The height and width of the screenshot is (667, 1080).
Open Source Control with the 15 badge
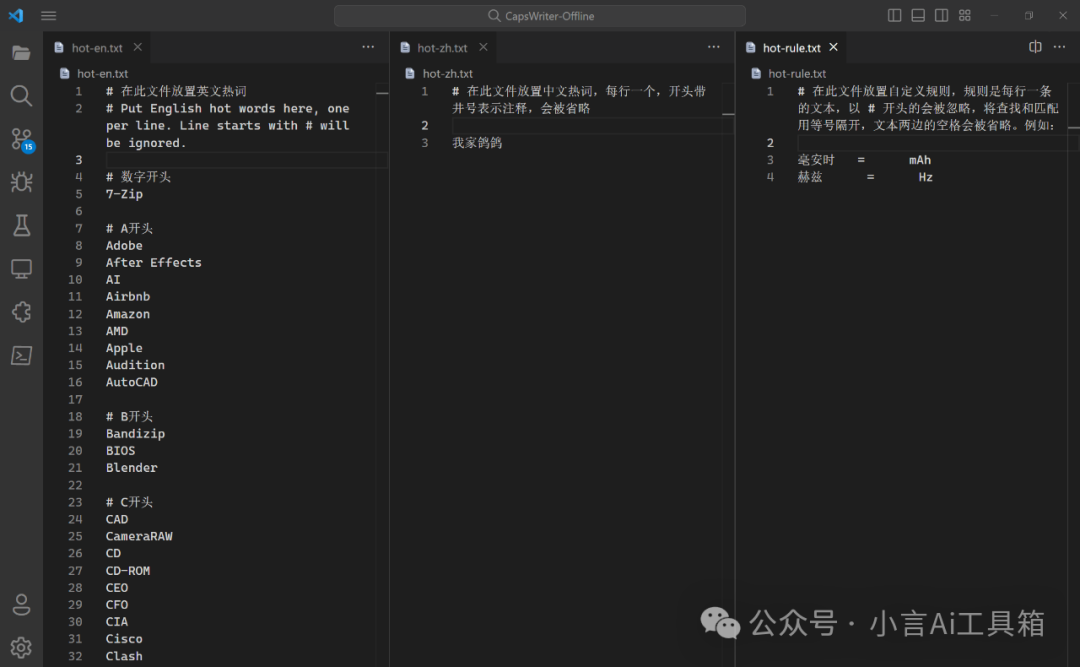pos(21,139)
